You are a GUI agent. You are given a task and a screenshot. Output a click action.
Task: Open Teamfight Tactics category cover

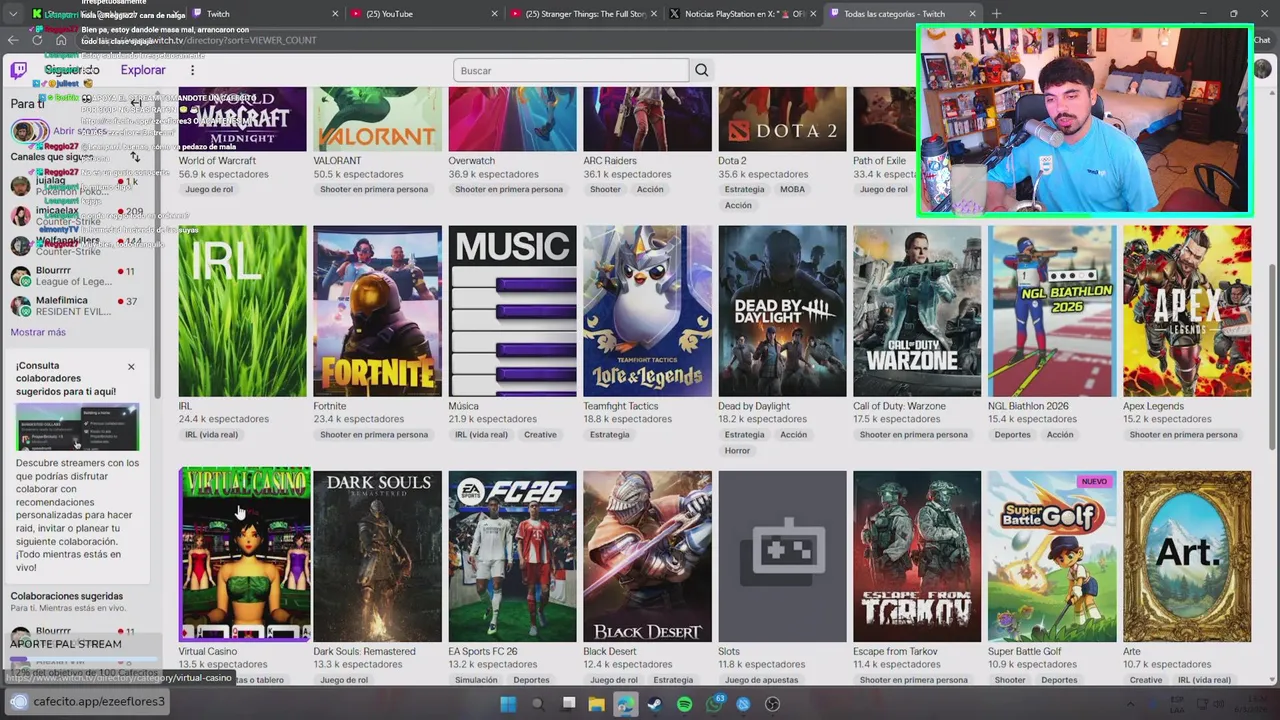[647, 311]
